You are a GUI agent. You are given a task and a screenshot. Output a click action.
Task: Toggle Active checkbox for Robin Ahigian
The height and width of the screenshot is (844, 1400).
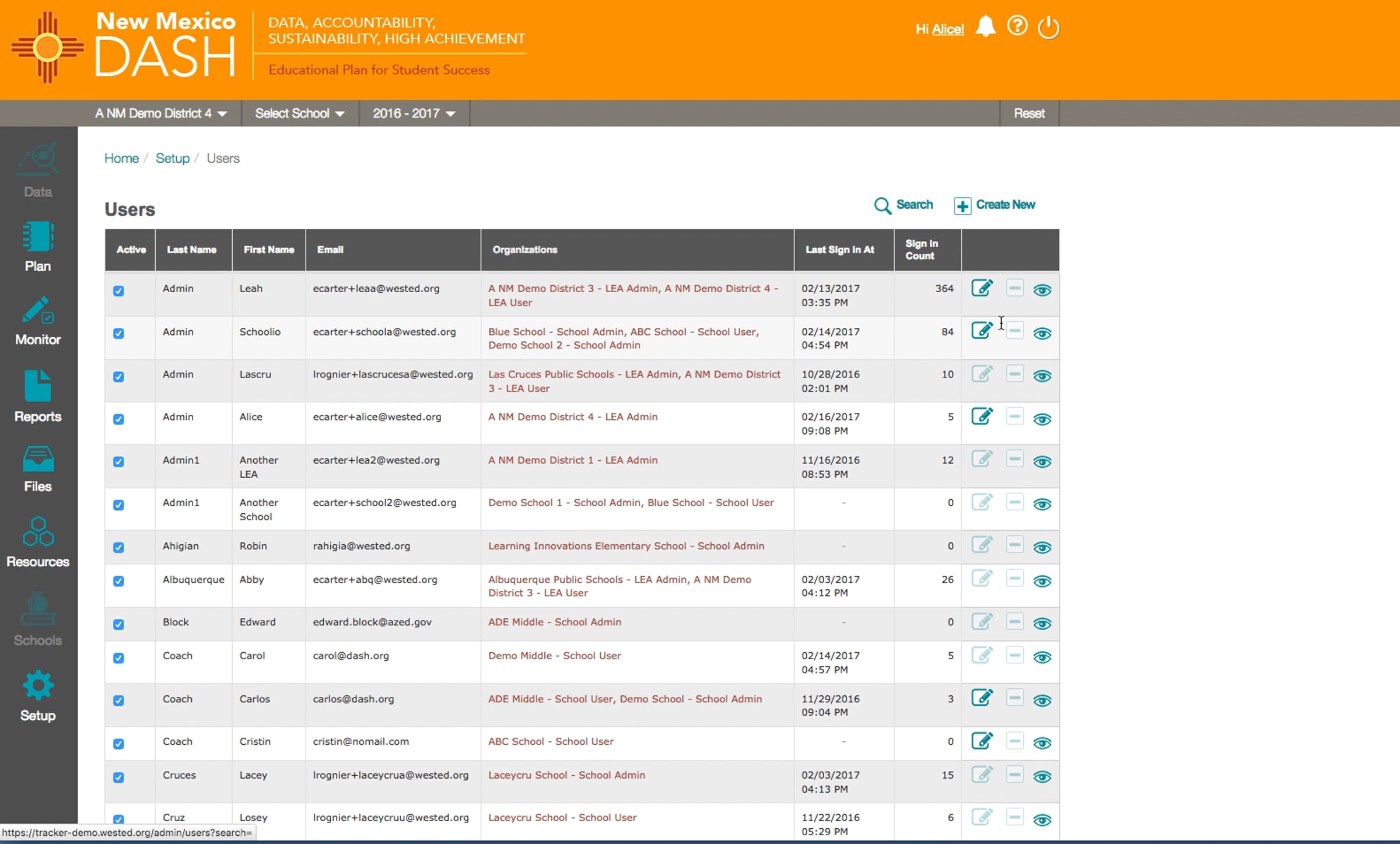[118, 547]
